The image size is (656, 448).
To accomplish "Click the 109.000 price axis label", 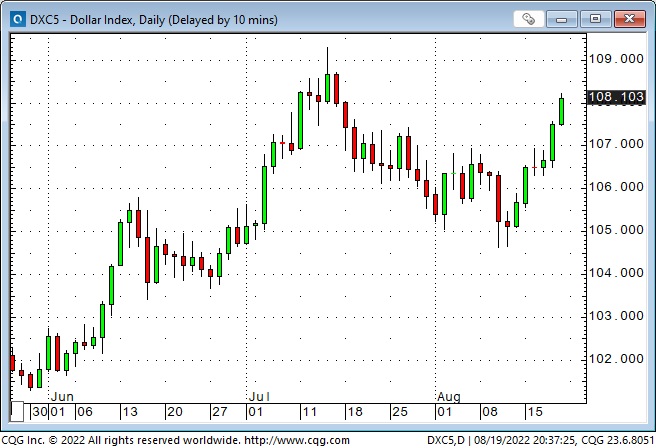I will pos(616,59).
